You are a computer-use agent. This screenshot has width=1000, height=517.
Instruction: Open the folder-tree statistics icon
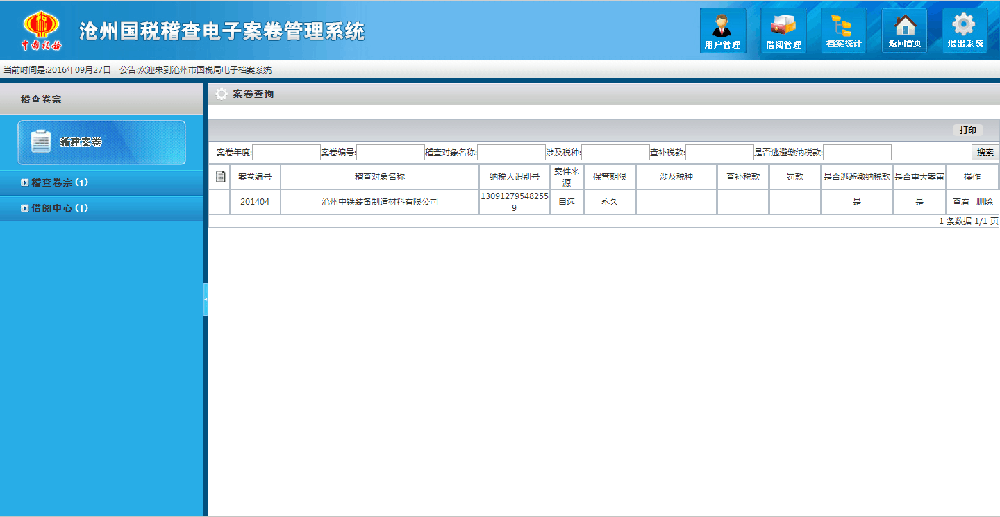coord(843,29)
